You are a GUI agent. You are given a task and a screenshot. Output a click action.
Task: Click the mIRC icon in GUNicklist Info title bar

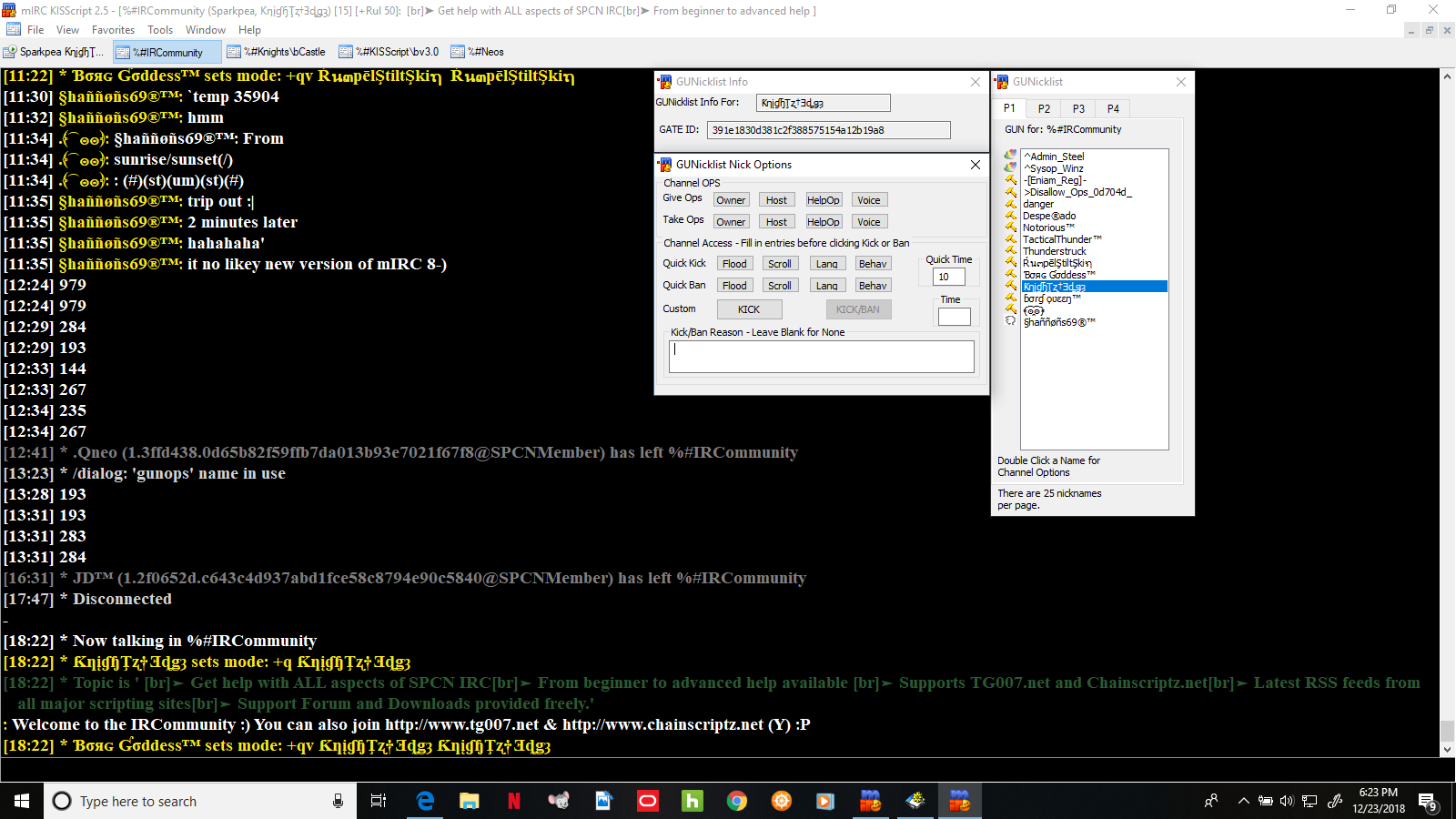[x=665, y=82]
